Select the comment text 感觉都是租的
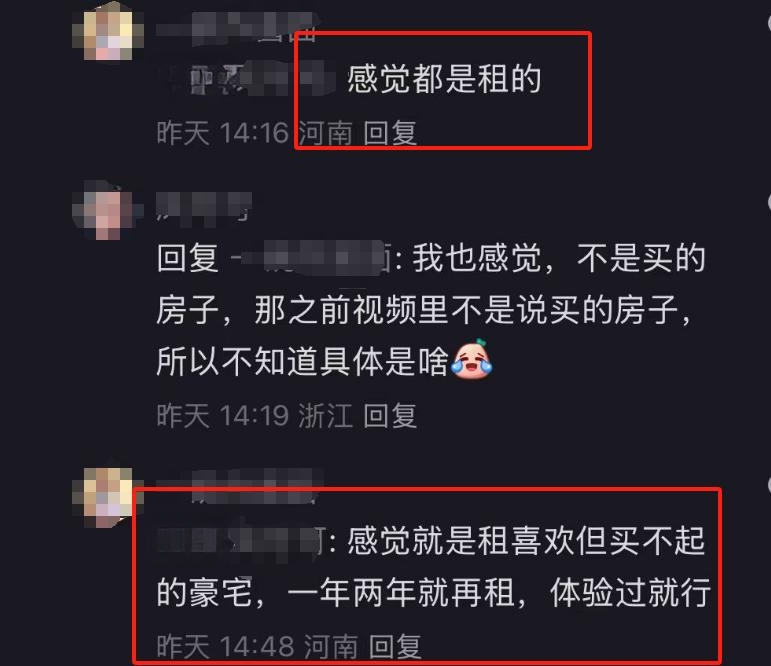This screenshot has height=666, width=771. [444, 79]
